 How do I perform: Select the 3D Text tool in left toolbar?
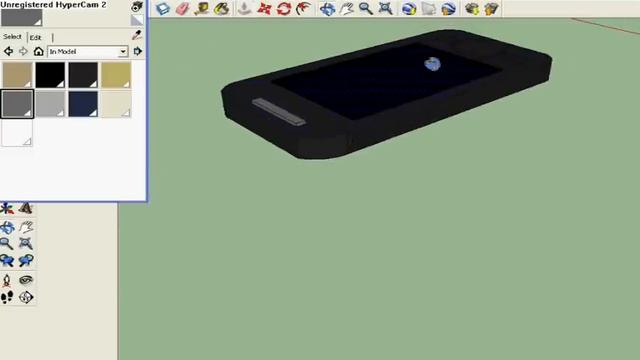[x=26, y=209]
